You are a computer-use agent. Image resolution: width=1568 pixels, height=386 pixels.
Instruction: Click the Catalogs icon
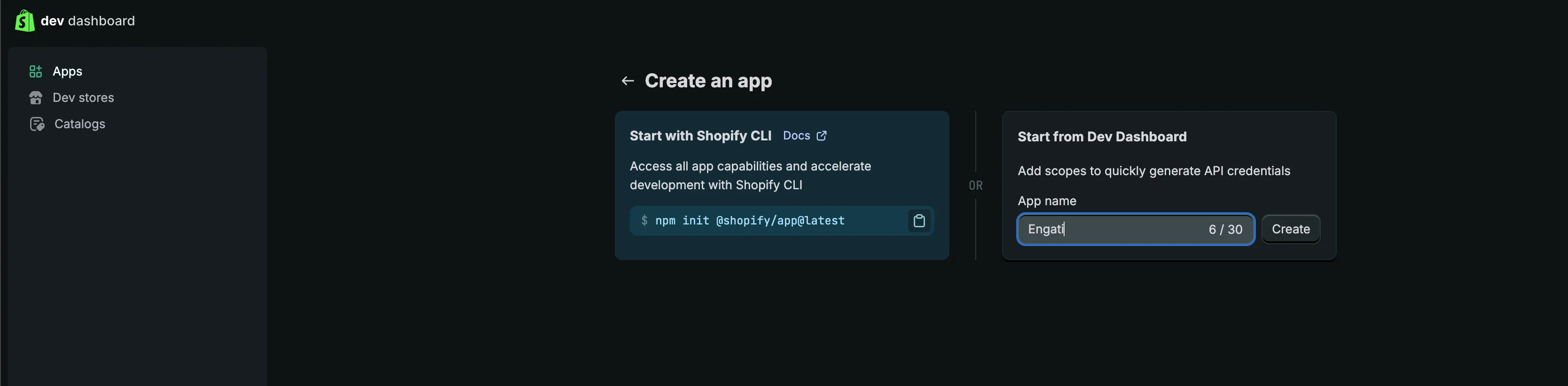coord(37,124)
